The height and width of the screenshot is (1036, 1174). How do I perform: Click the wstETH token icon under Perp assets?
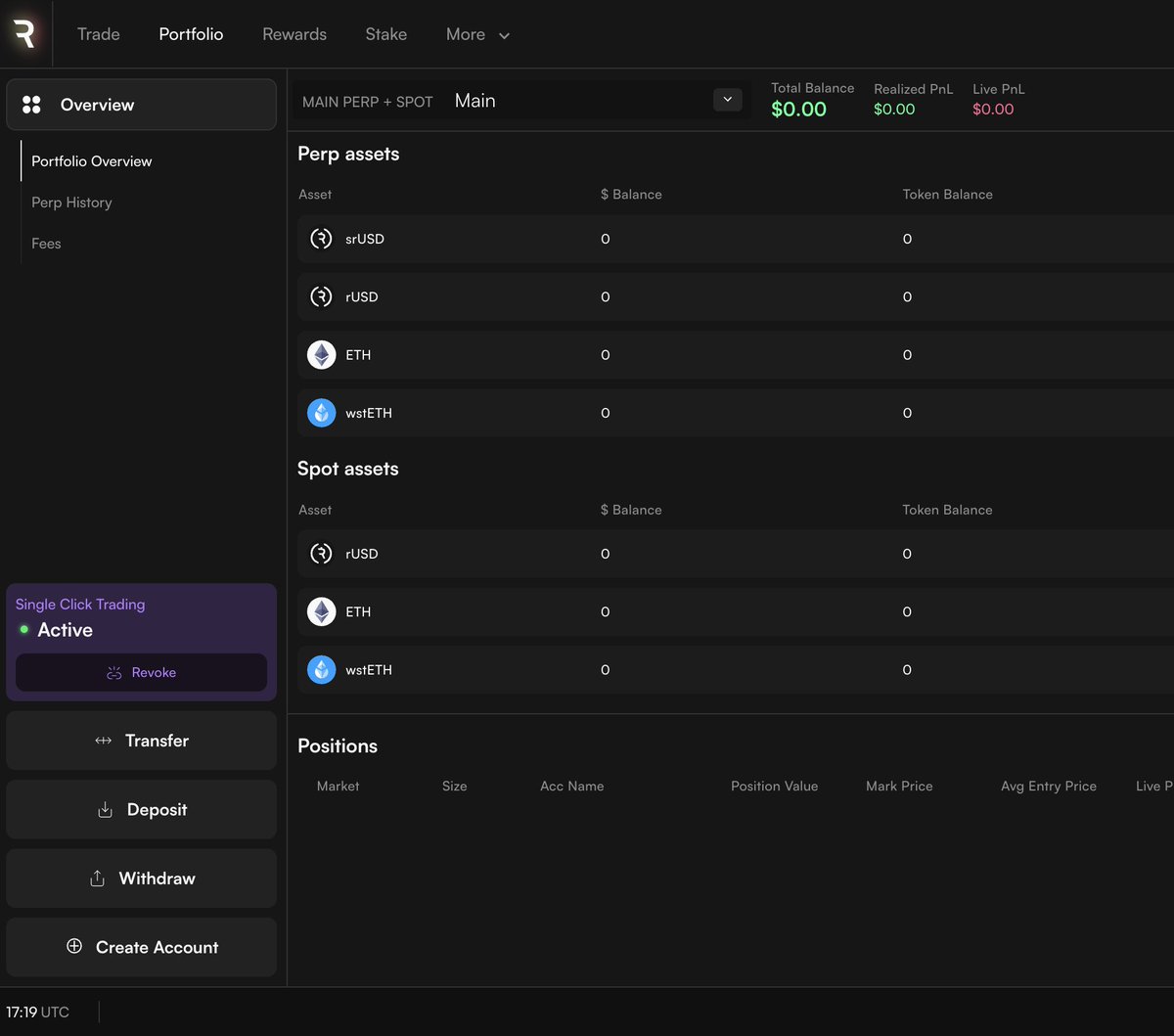(321, 412)
